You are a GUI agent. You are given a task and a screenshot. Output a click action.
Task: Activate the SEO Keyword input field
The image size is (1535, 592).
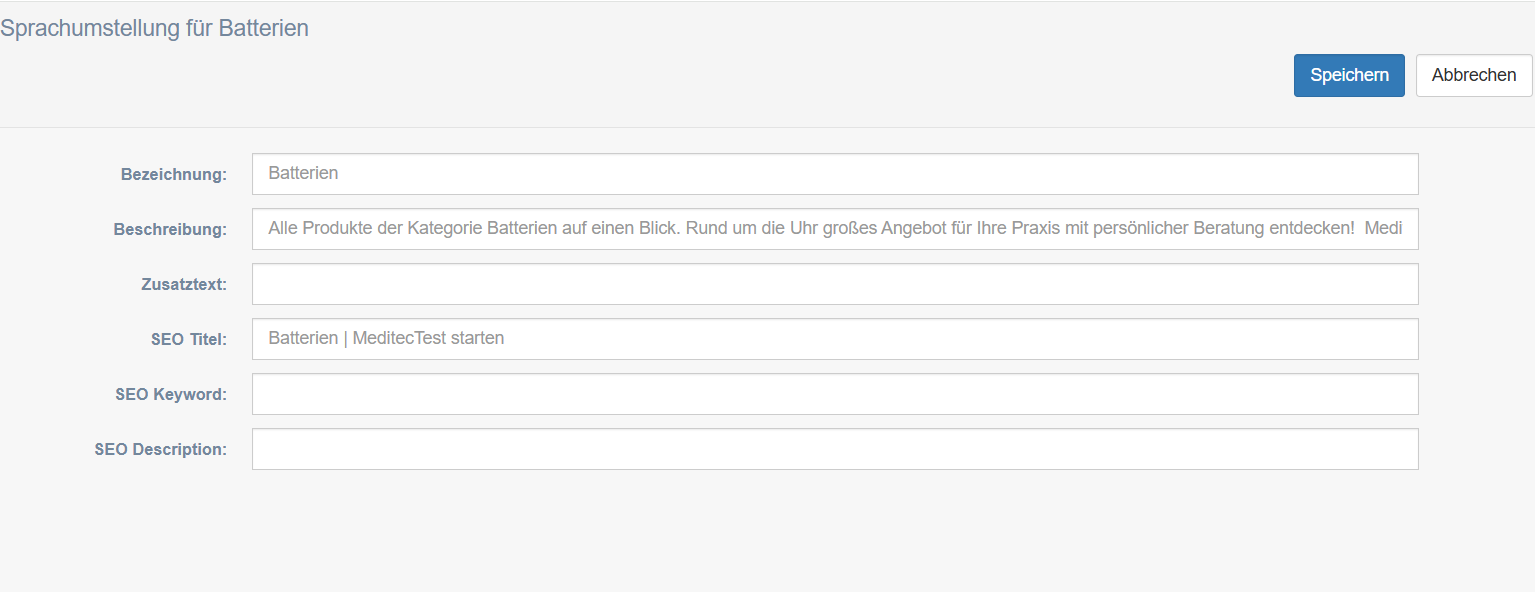coord(835,394)
